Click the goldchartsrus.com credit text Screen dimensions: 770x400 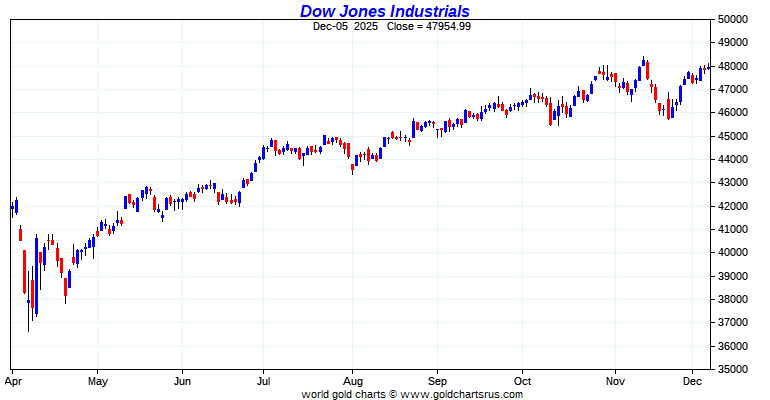tap(412, 394)
